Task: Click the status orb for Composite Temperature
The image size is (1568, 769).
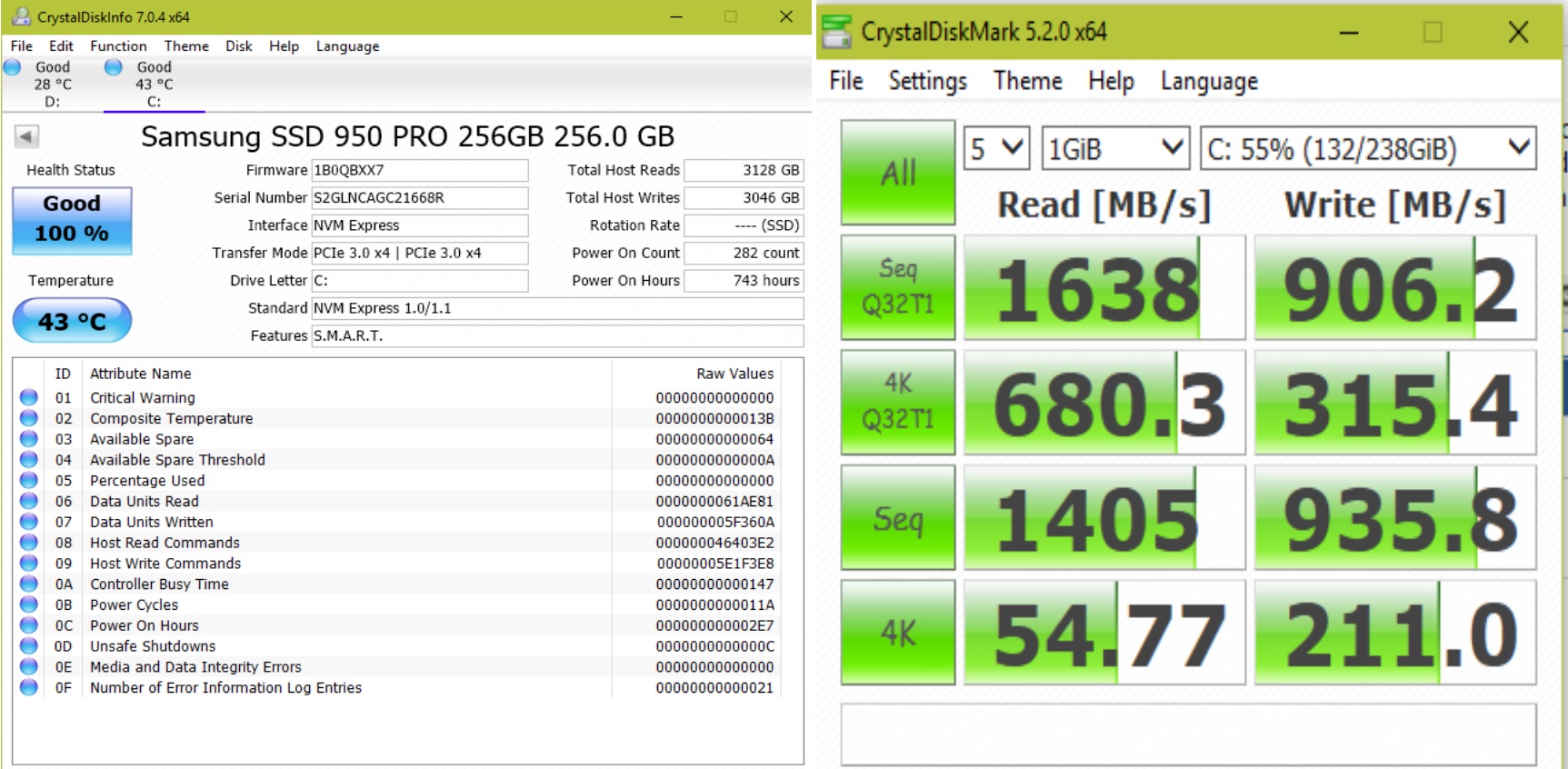Action: coord(29,418)
